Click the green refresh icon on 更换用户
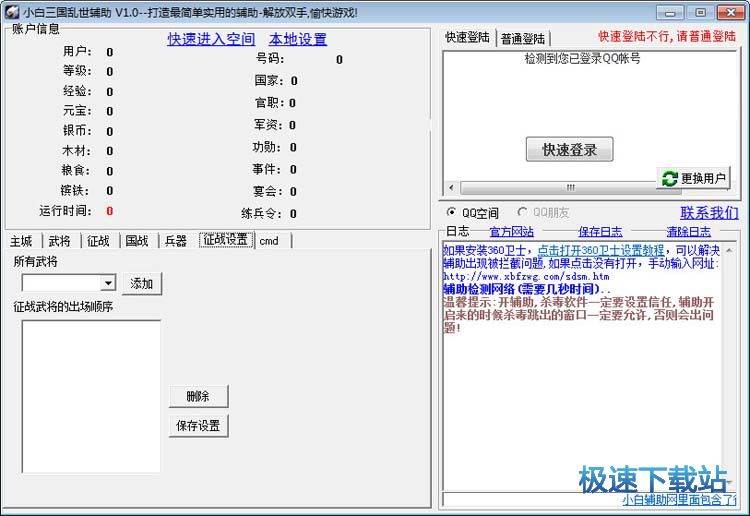Screen dimensions: 750x516 click(x=670, y=178)
